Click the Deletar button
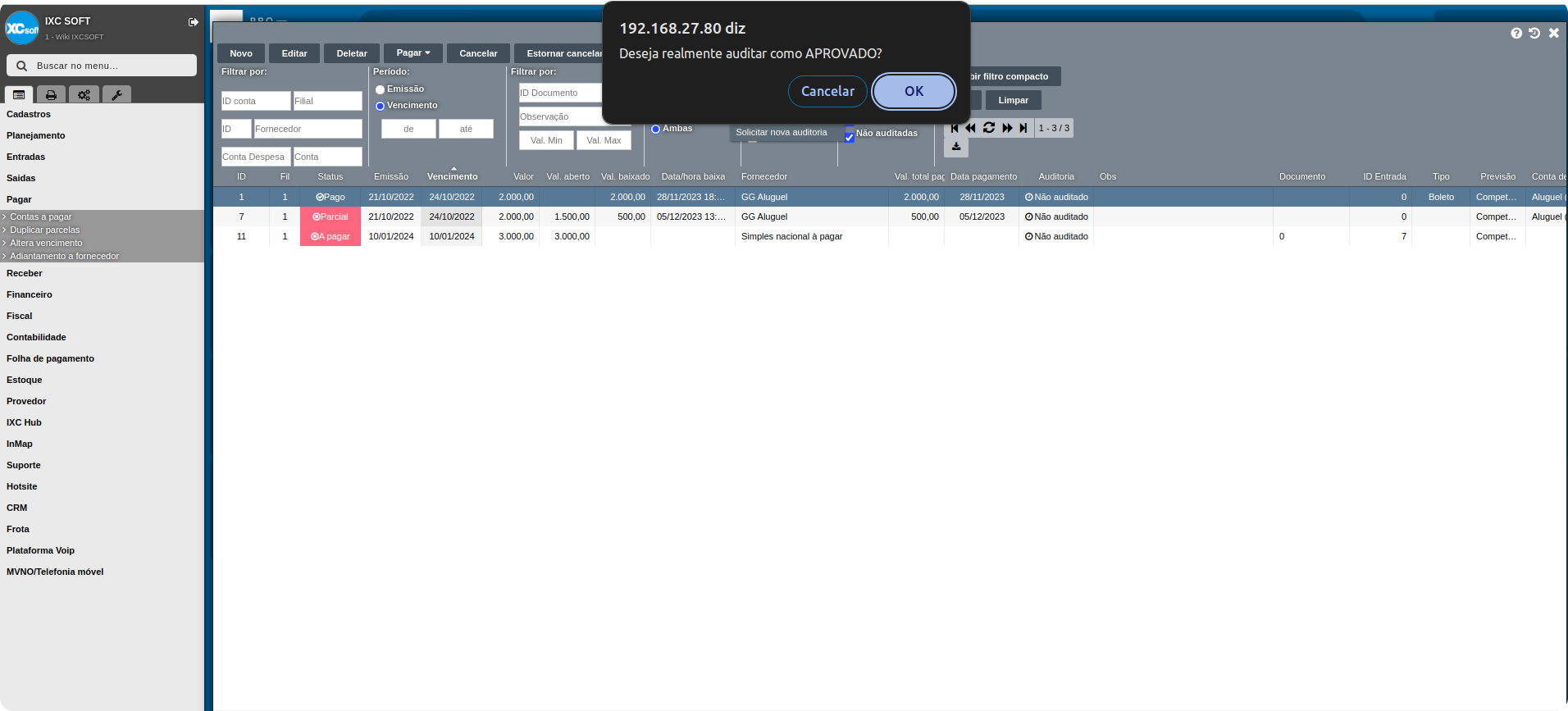 [352, 53]
